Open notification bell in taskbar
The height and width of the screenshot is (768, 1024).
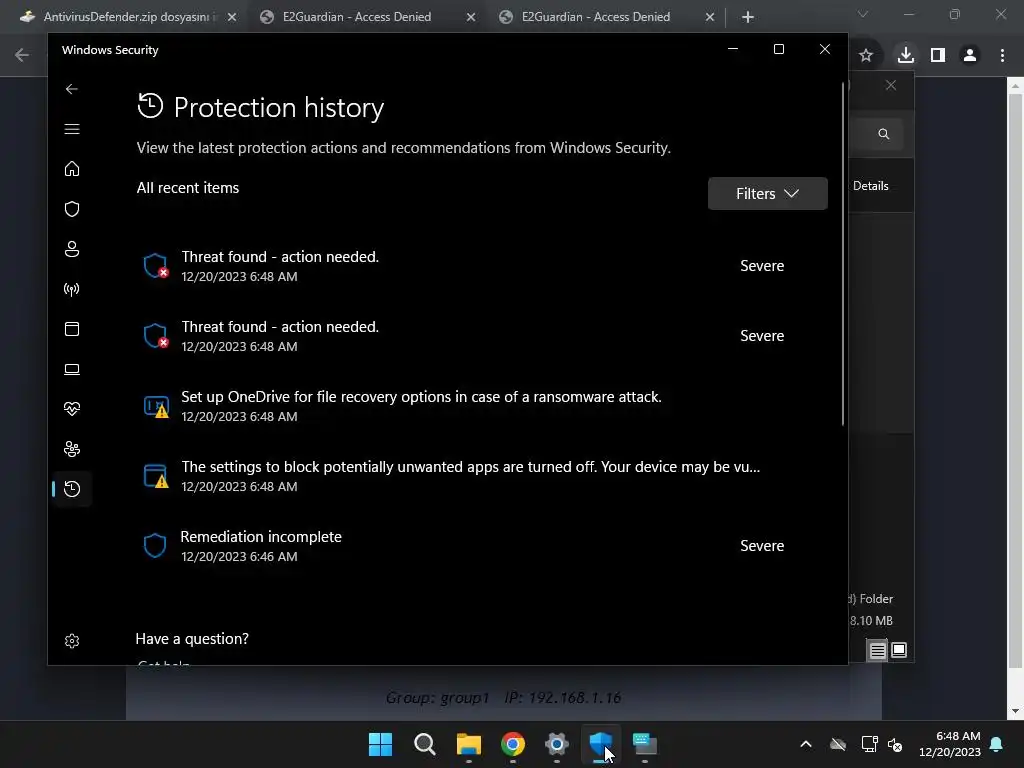(x=997, y=744)
